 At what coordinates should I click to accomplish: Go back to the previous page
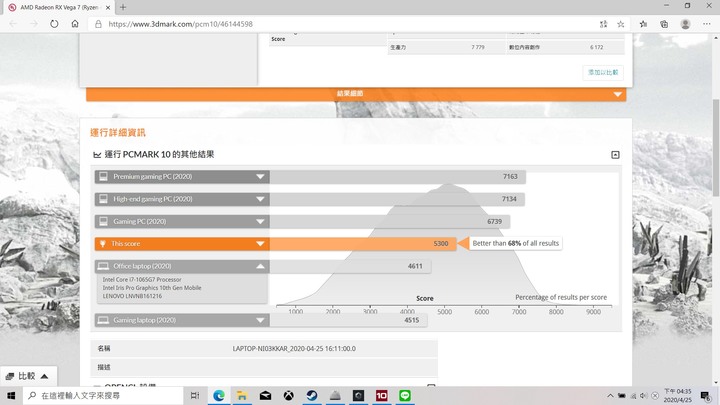pos(13,24)
